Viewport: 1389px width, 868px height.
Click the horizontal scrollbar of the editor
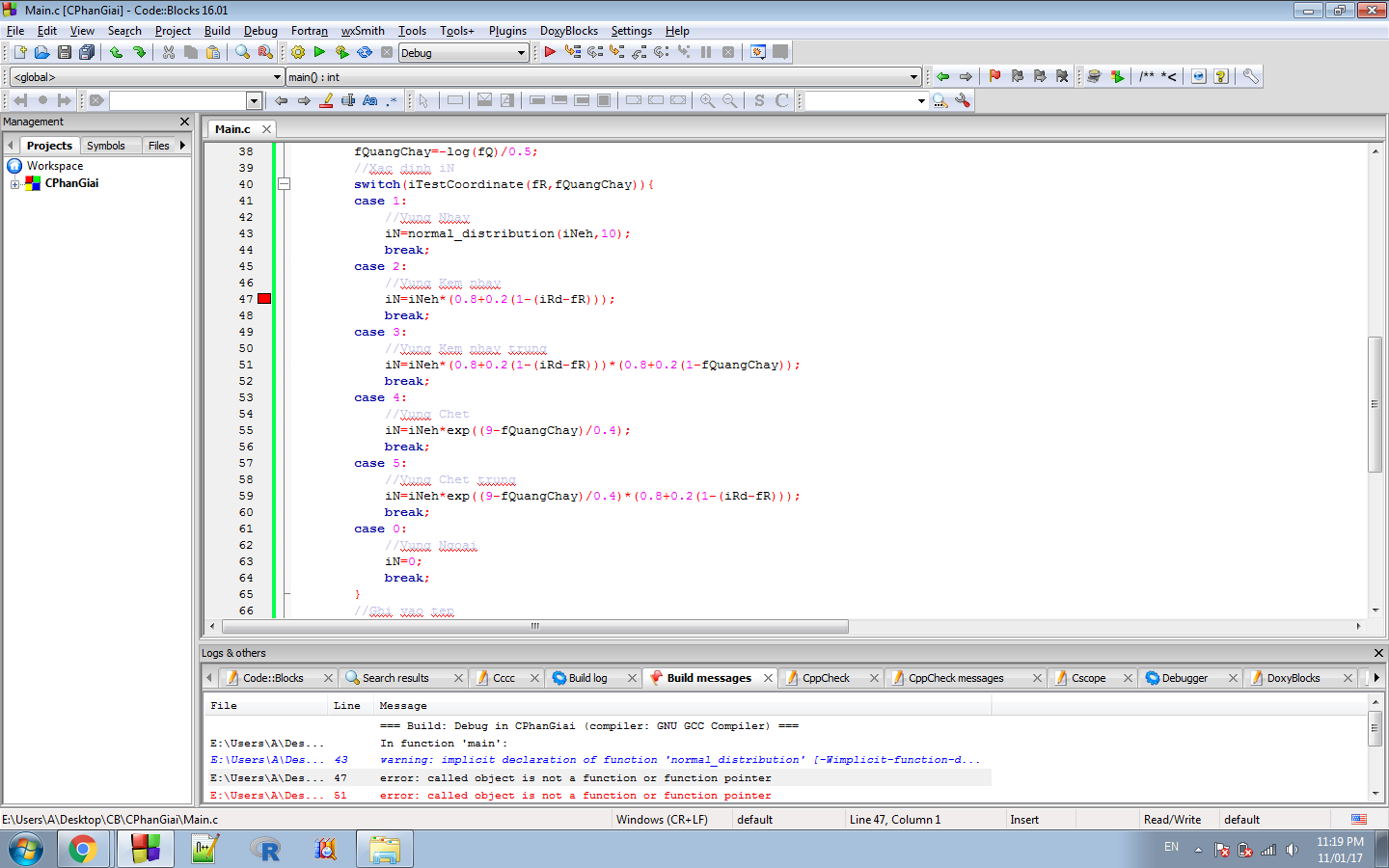pos(535,627)
